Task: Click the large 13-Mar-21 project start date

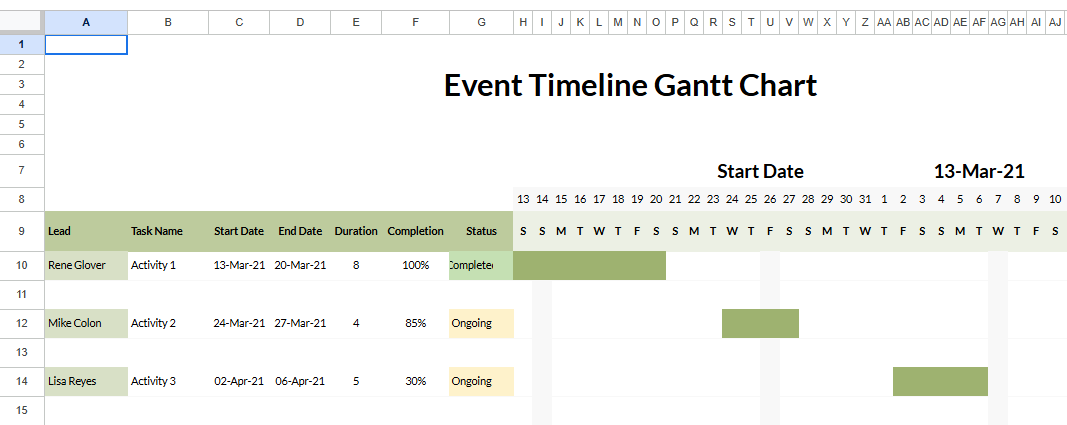Action: 978,172
